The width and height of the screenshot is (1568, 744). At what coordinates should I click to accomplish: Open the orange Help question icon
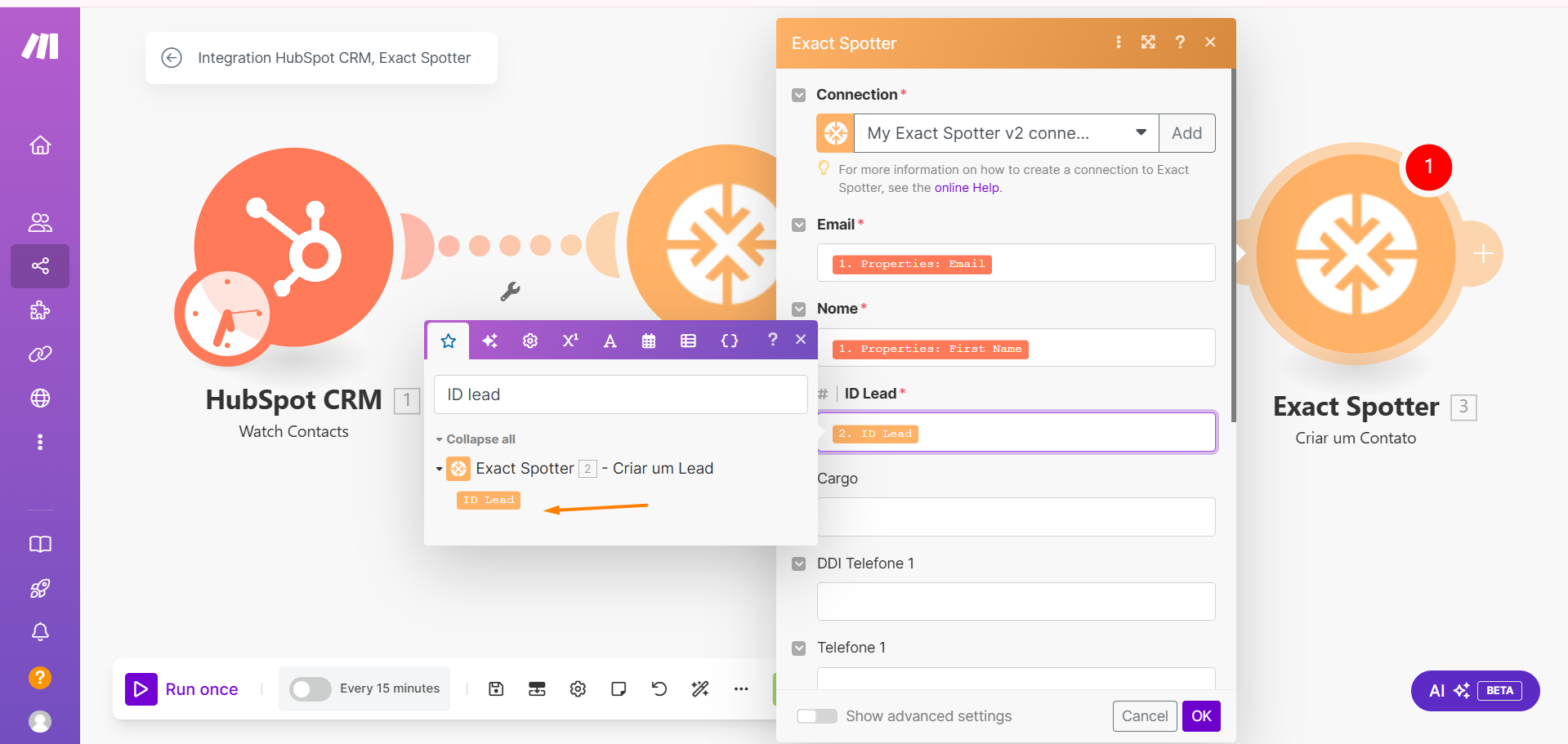point(40,678)
